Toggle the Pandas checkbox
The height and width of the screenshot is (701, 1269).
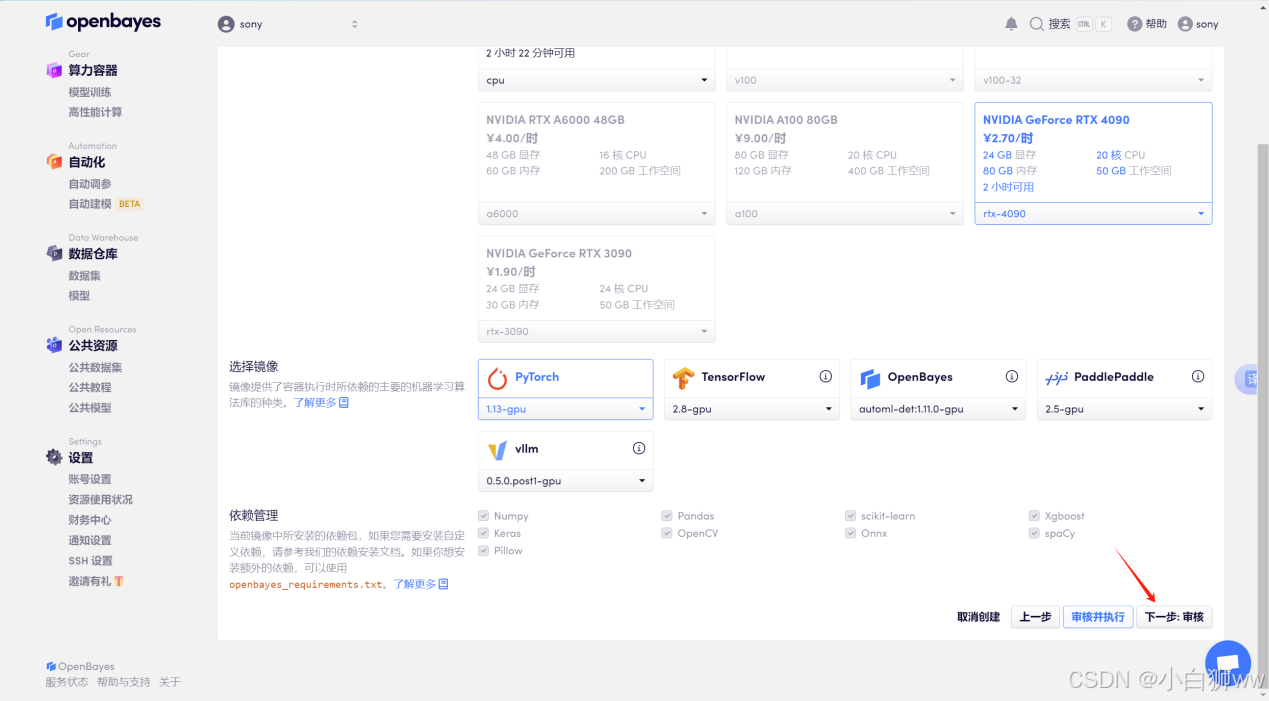[667, 516]
